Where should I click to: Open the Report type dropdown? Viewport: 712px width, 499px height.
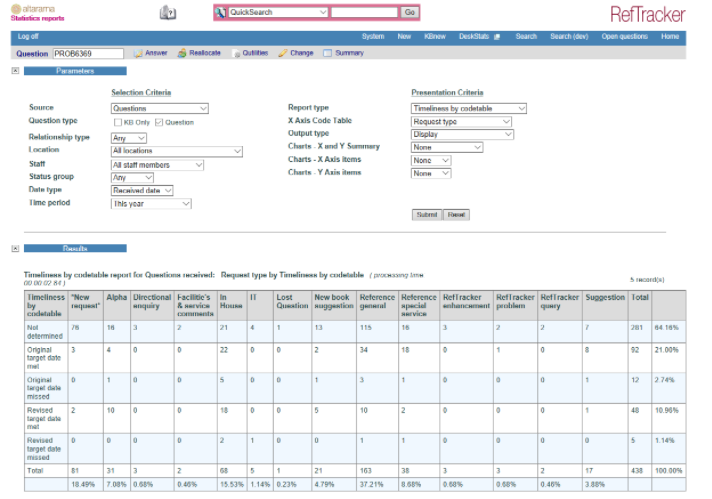[468, 108]
